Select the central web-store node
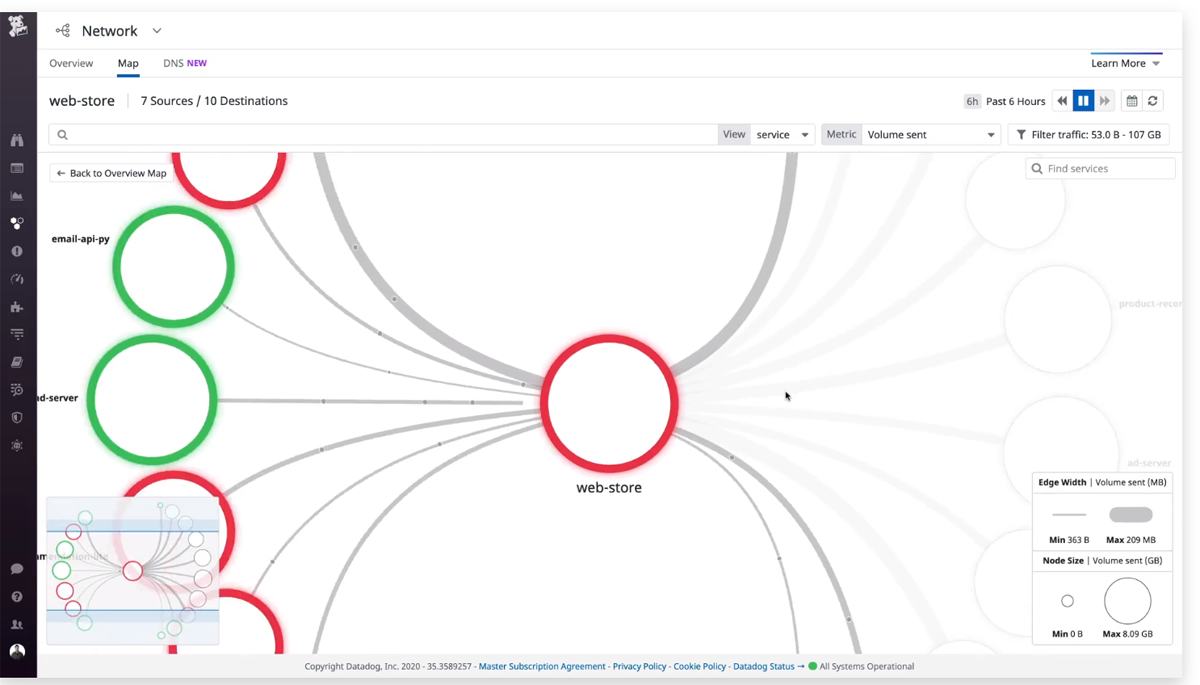 click(x=609, y=403)
